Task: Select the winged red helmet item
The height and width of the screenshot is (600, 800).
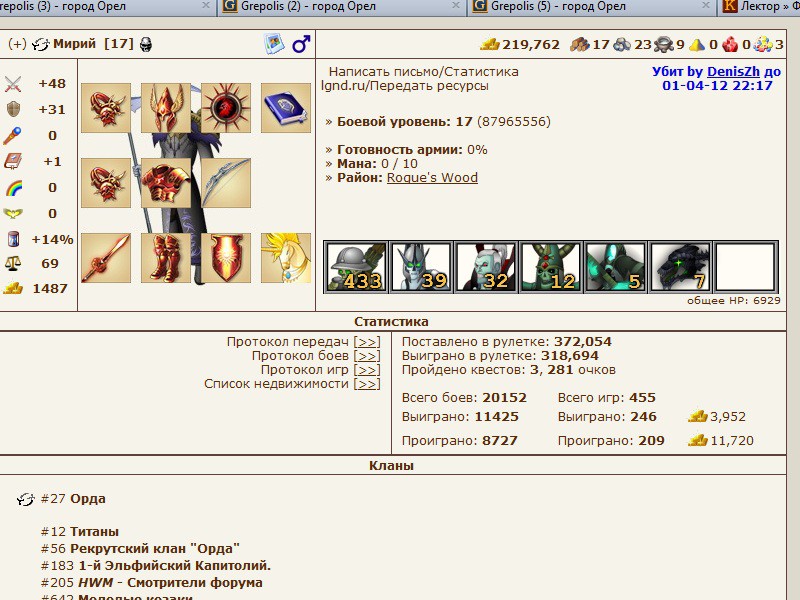Action: click(166, 108)
